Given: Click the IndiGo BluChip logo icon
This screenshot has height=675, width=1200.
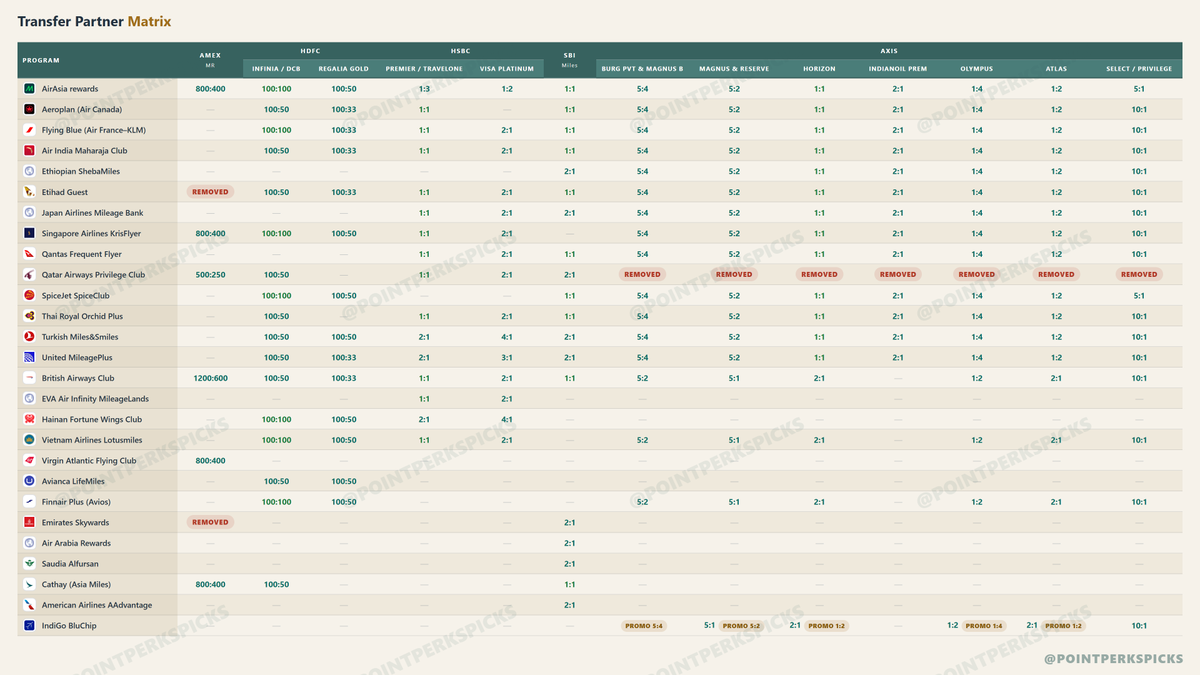Looking at the screenshot, I should [x=30, y=625].
